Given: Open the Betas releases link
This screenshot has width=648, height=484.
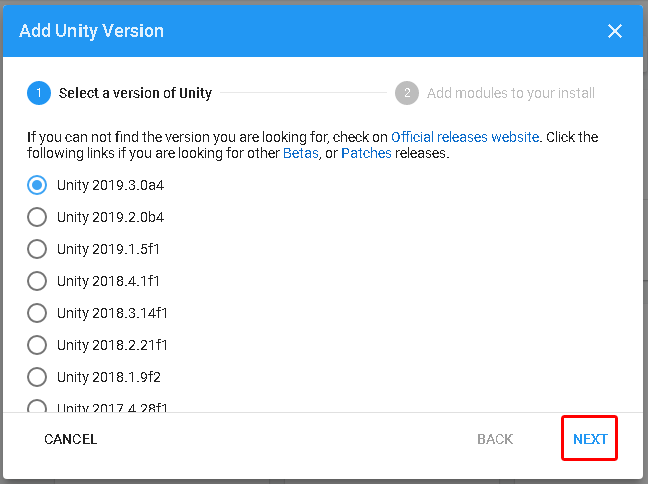Looking at the screenshot, I should (x=300, y=153).
